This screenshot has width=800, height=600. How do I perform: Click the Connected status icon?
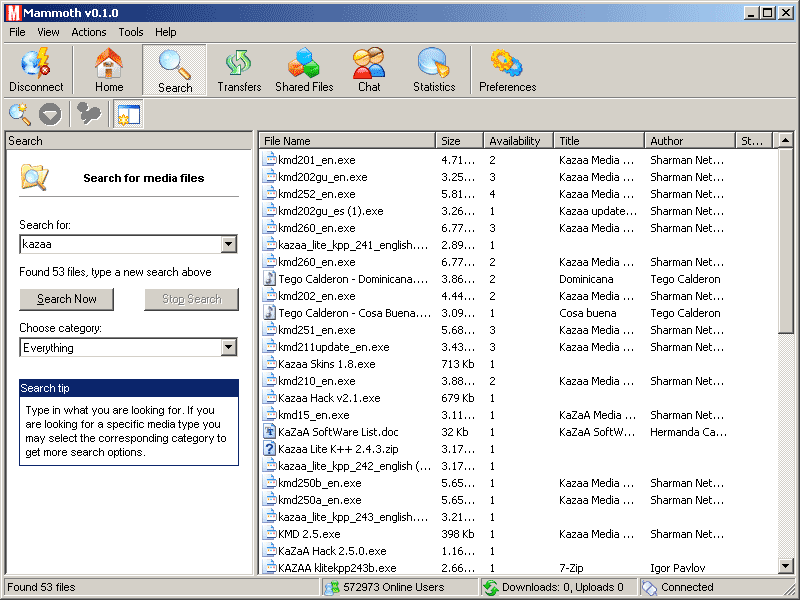tap(649, 588)
